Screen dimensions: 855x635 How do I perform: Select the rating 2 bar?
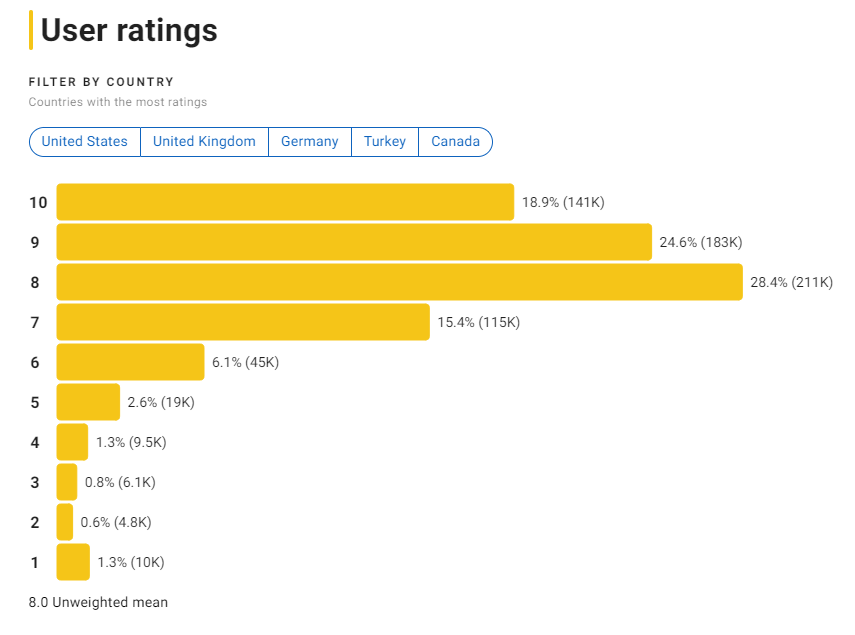[66, 521]
